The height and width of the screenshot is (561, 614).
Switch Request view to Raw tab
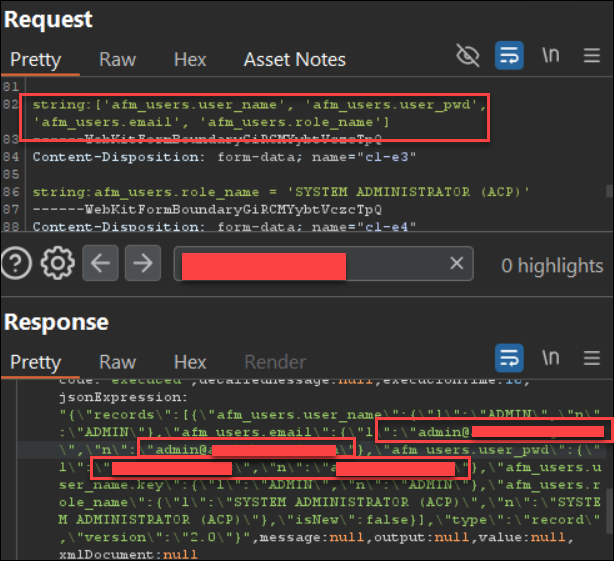(117, 60)
